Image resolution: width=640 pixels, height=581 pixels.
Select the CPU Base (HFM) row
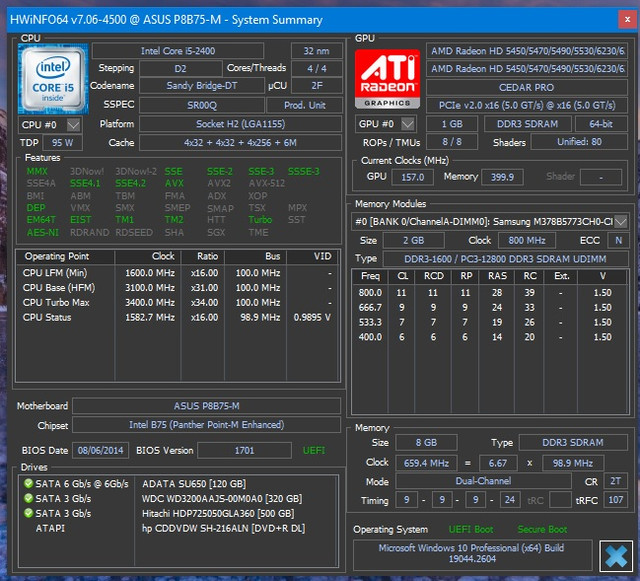pos(178,288)
